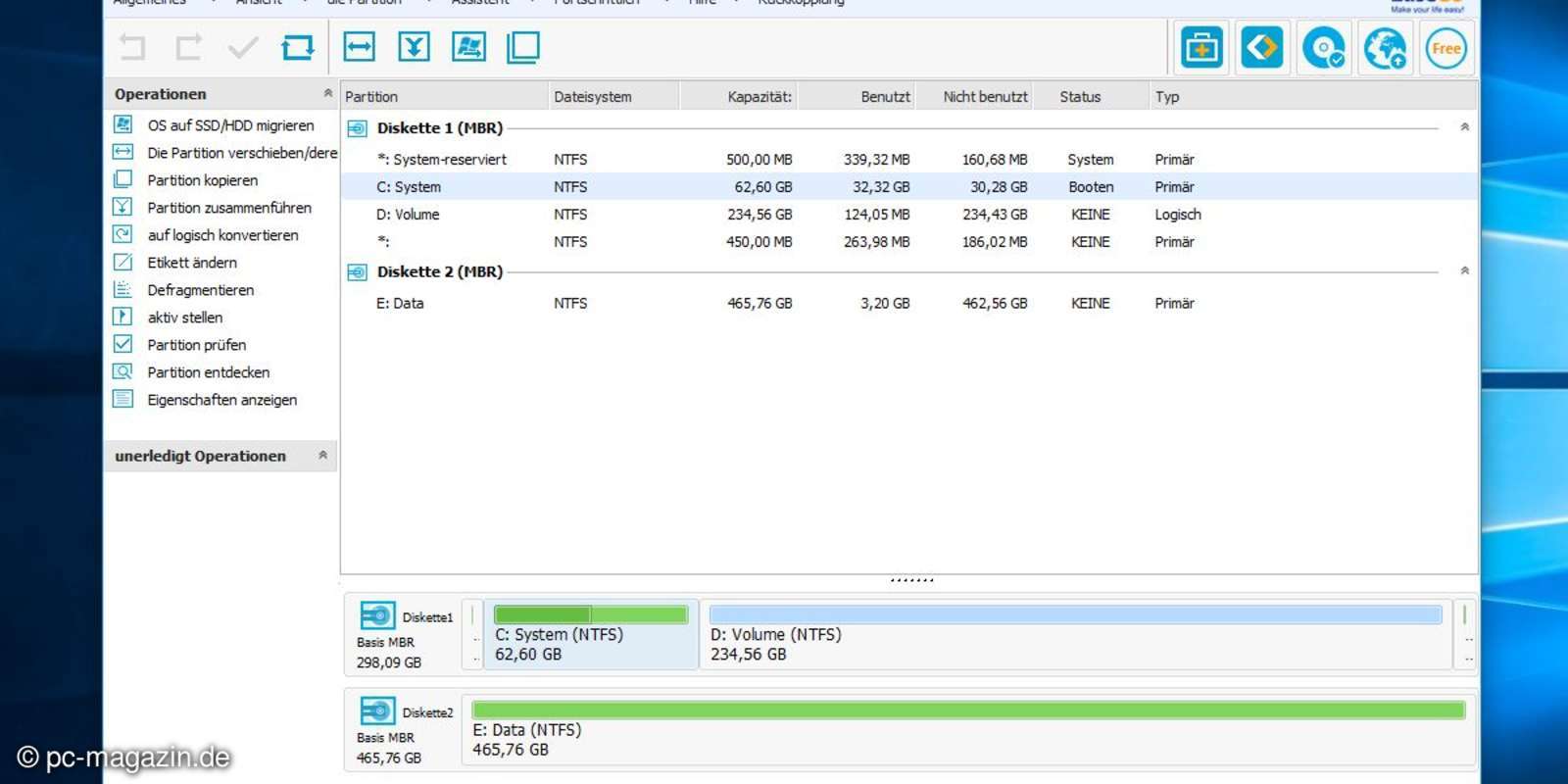Apply pending changes with the checkmark icon
The width and height of the screenshot is (1568, 784).
point(243,47)
